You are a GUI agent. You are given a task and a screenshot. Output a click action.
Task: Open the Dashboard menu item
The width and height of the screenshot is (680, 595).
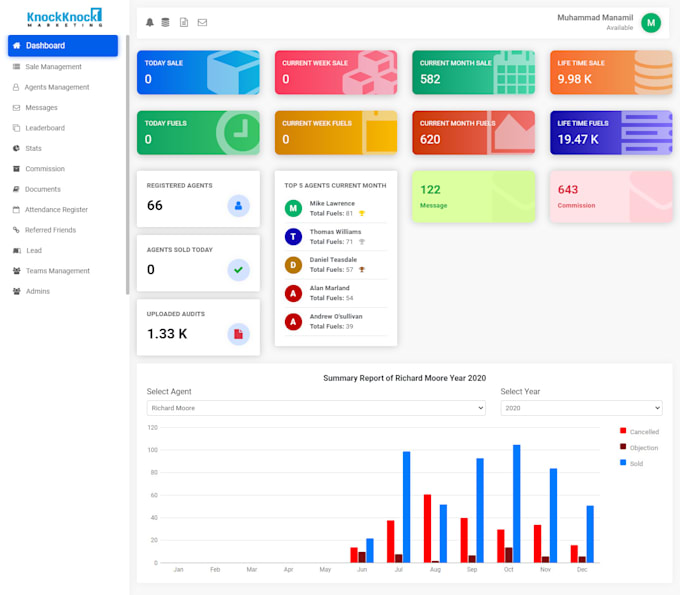click(63, 46)
